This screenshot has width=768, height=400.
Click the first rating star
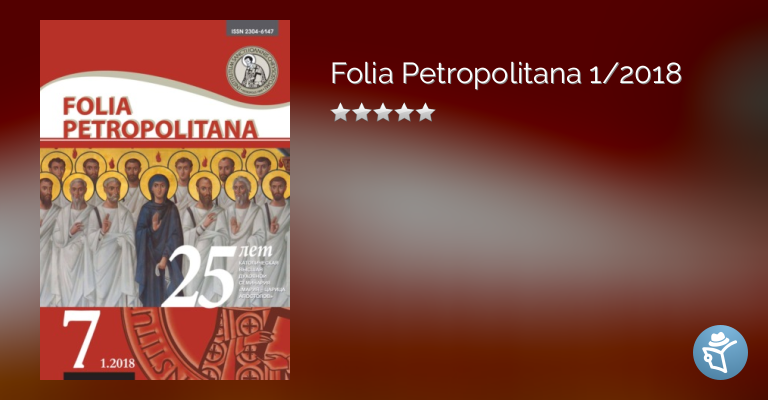point(340,112)
